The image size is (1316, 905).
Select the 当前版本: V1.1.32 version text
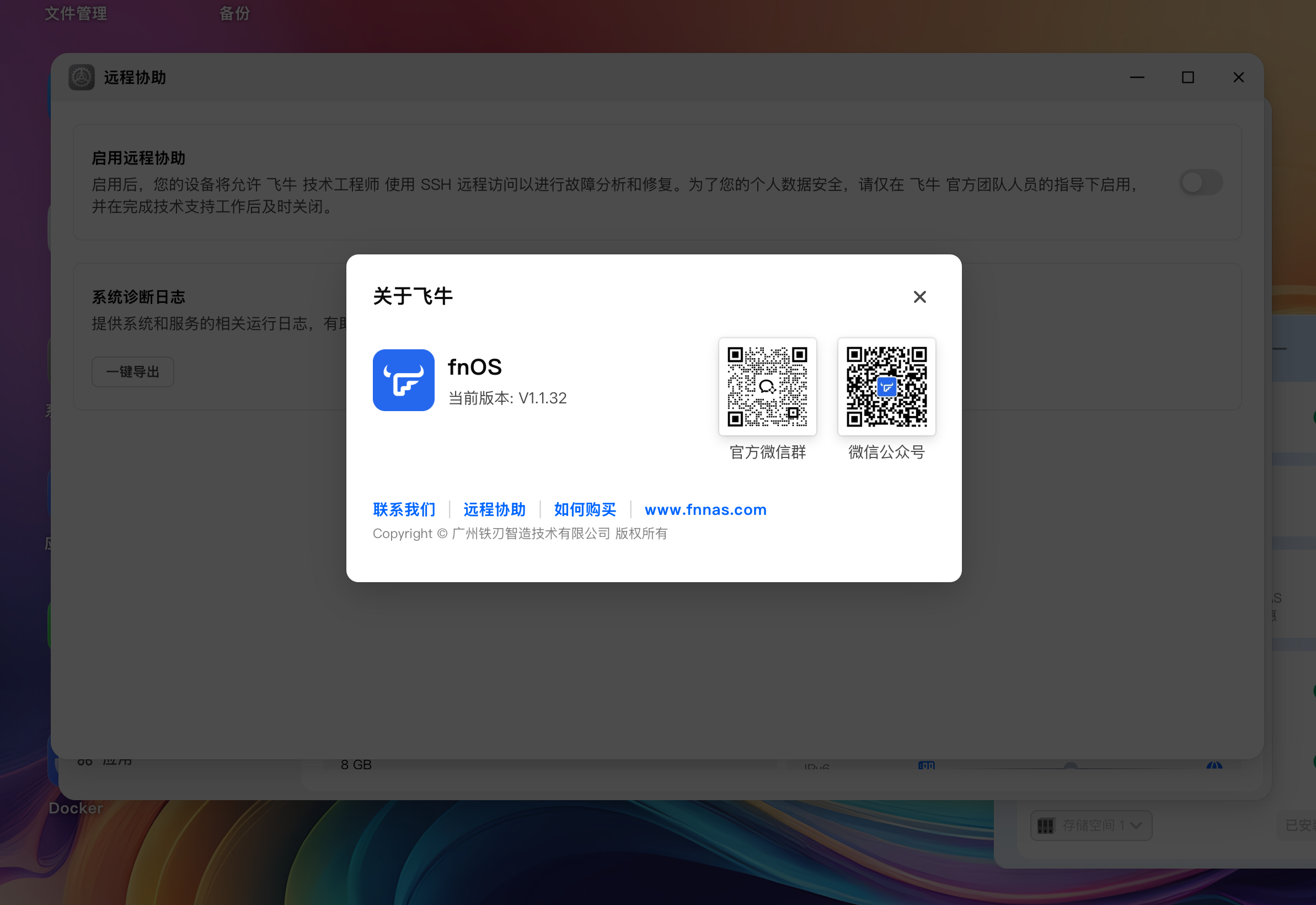click(x=508, y=398)
